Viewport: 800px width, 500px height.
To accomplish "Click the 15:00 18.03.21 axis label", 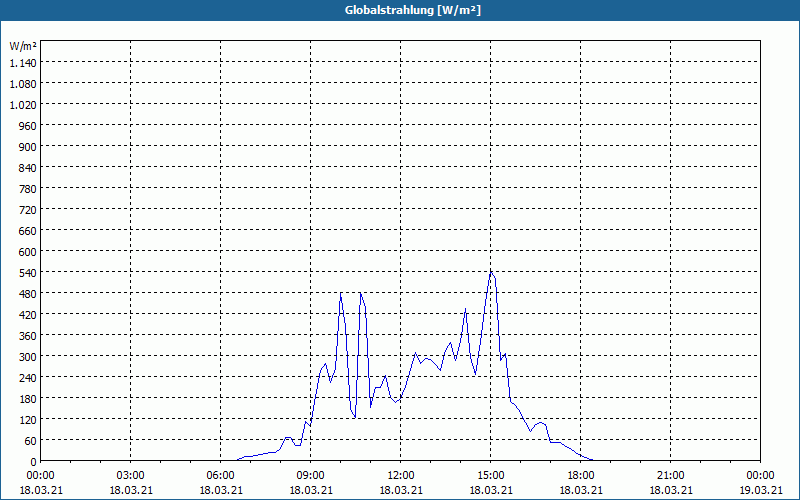I will tap(491, 483).
